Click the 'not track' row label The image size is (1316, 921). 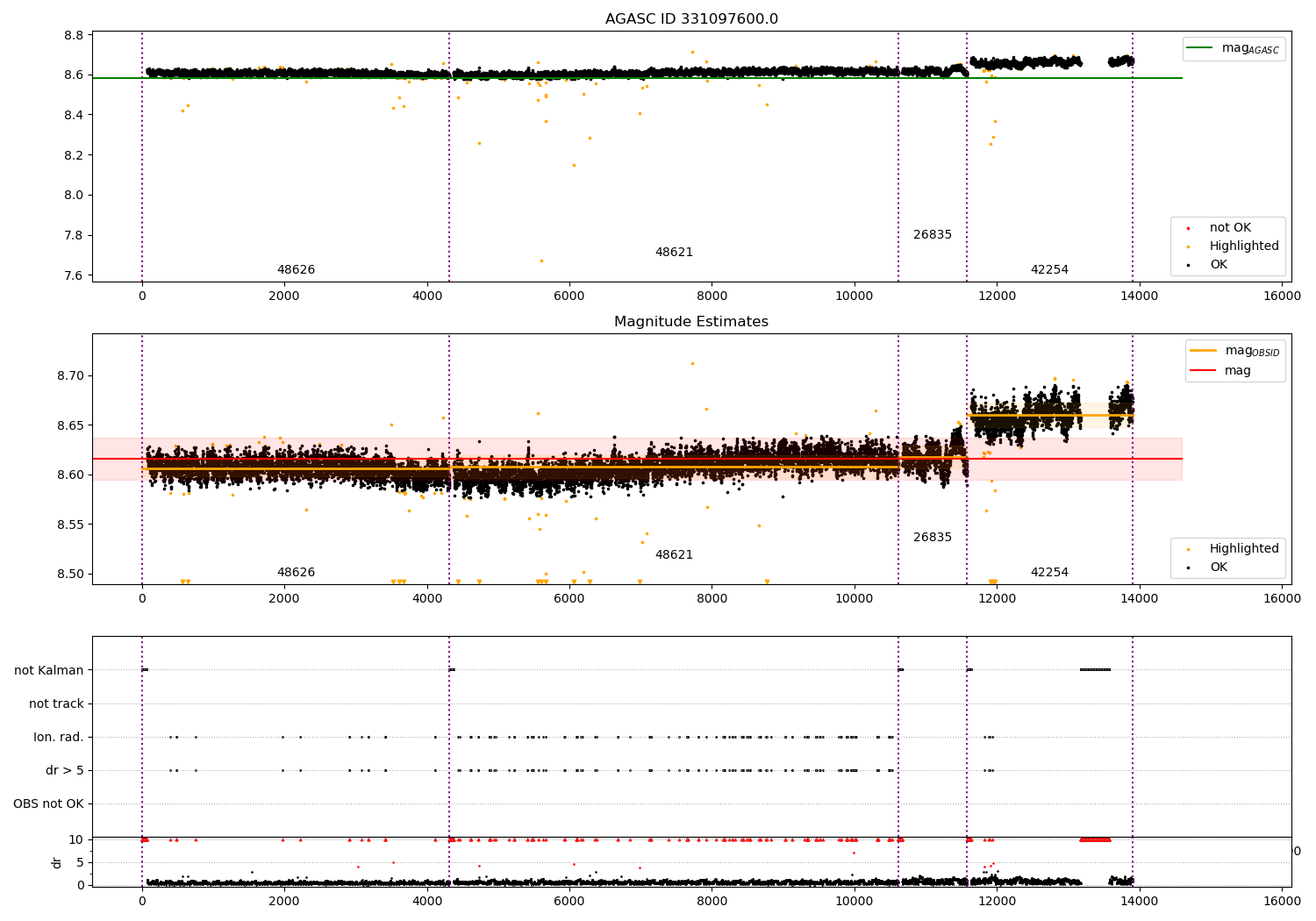[56, 704]
